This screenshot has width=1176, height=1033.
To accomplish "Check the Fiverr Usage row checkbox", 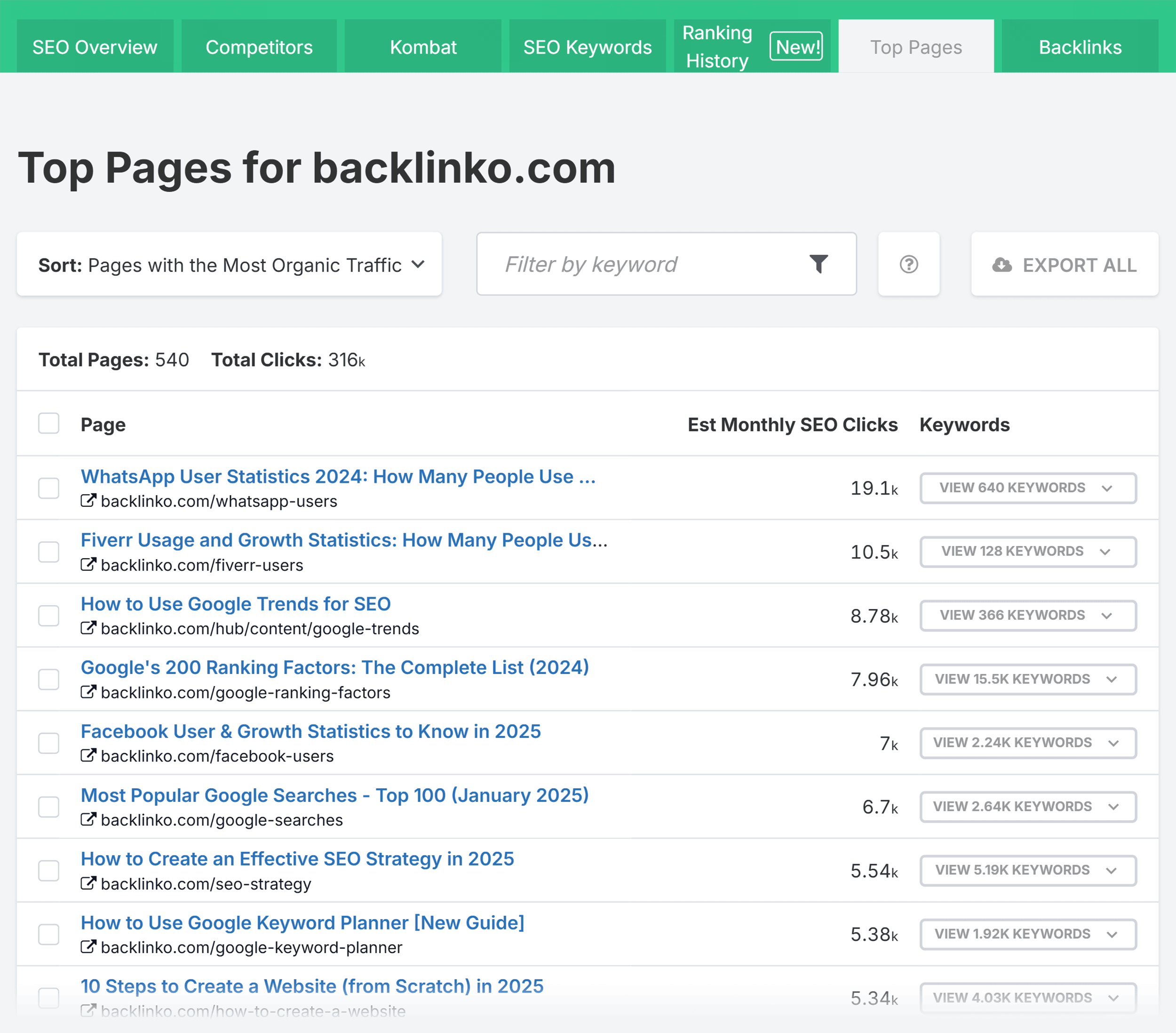I will coord(49,552).
